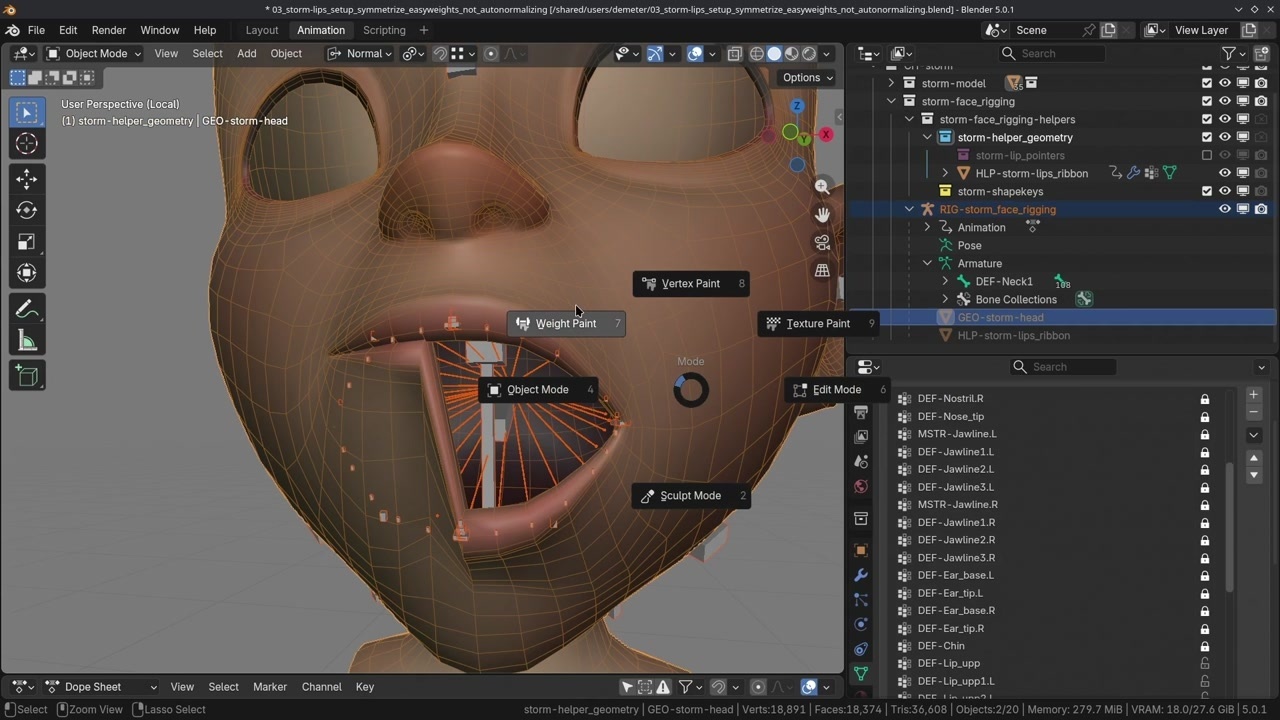Click the zoom magnifier viewport gizmo
The width and height of the screenshot is (1280, 720).
pyautogui.click(x=822, y=187)
